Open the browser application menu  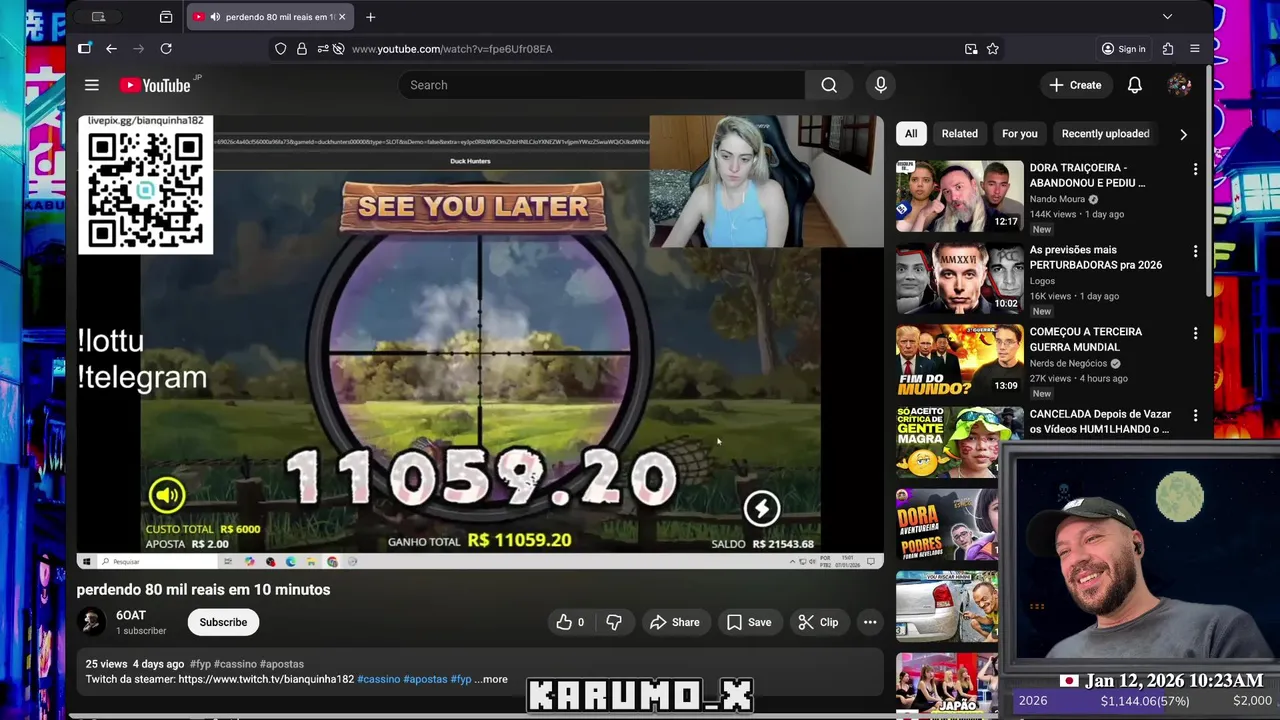click(1195, 49)
